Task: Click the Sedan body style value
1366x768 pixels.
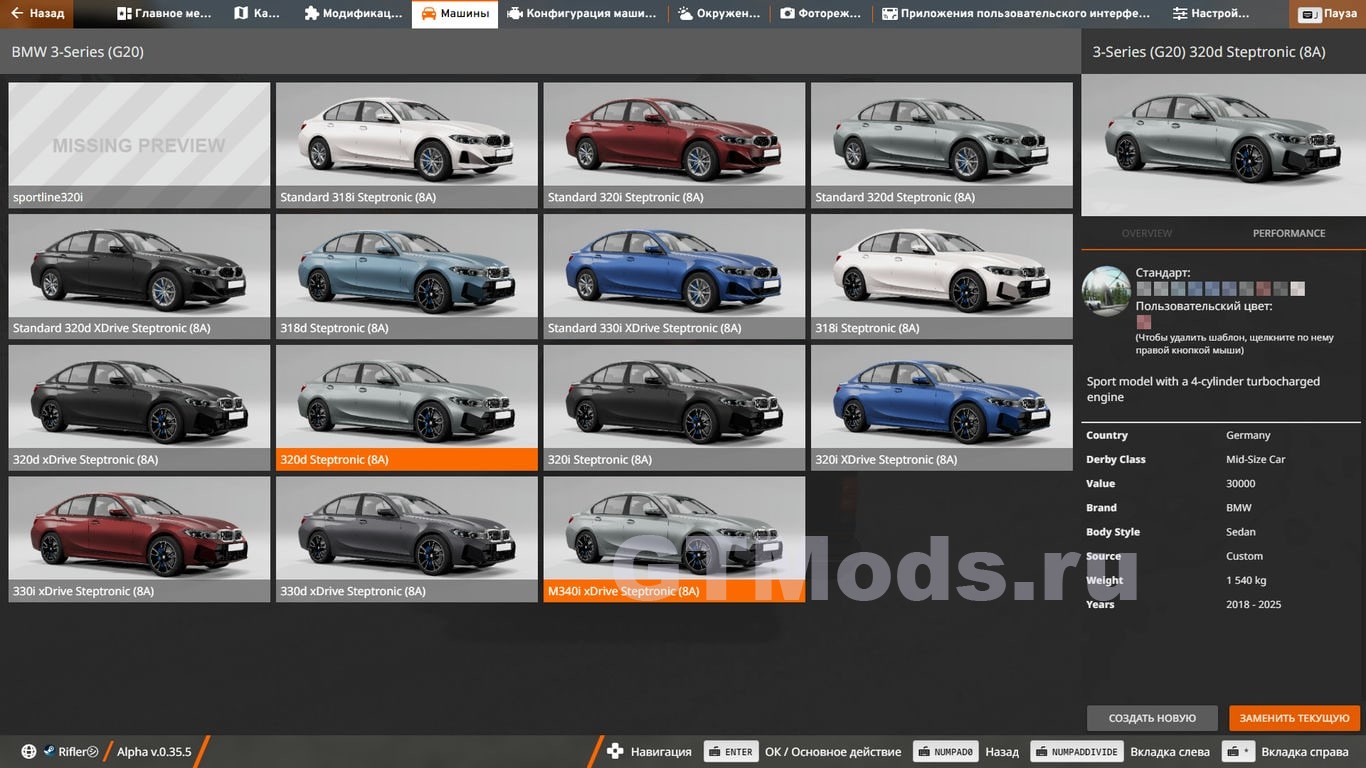Action: (1241, 532)
